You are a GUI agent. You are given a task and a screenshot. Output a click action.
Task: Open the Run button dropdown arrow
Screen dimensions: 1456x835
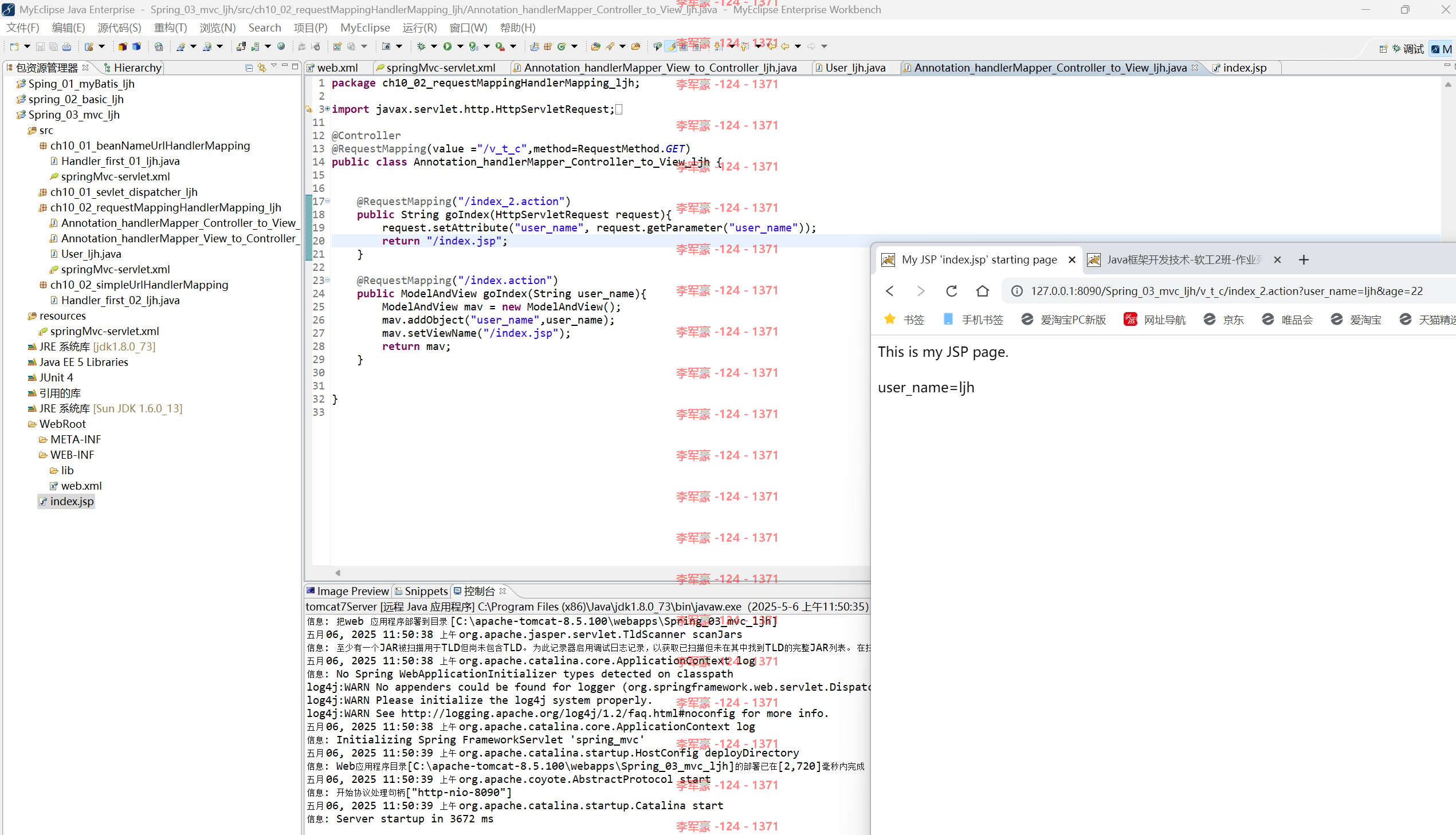460,46
